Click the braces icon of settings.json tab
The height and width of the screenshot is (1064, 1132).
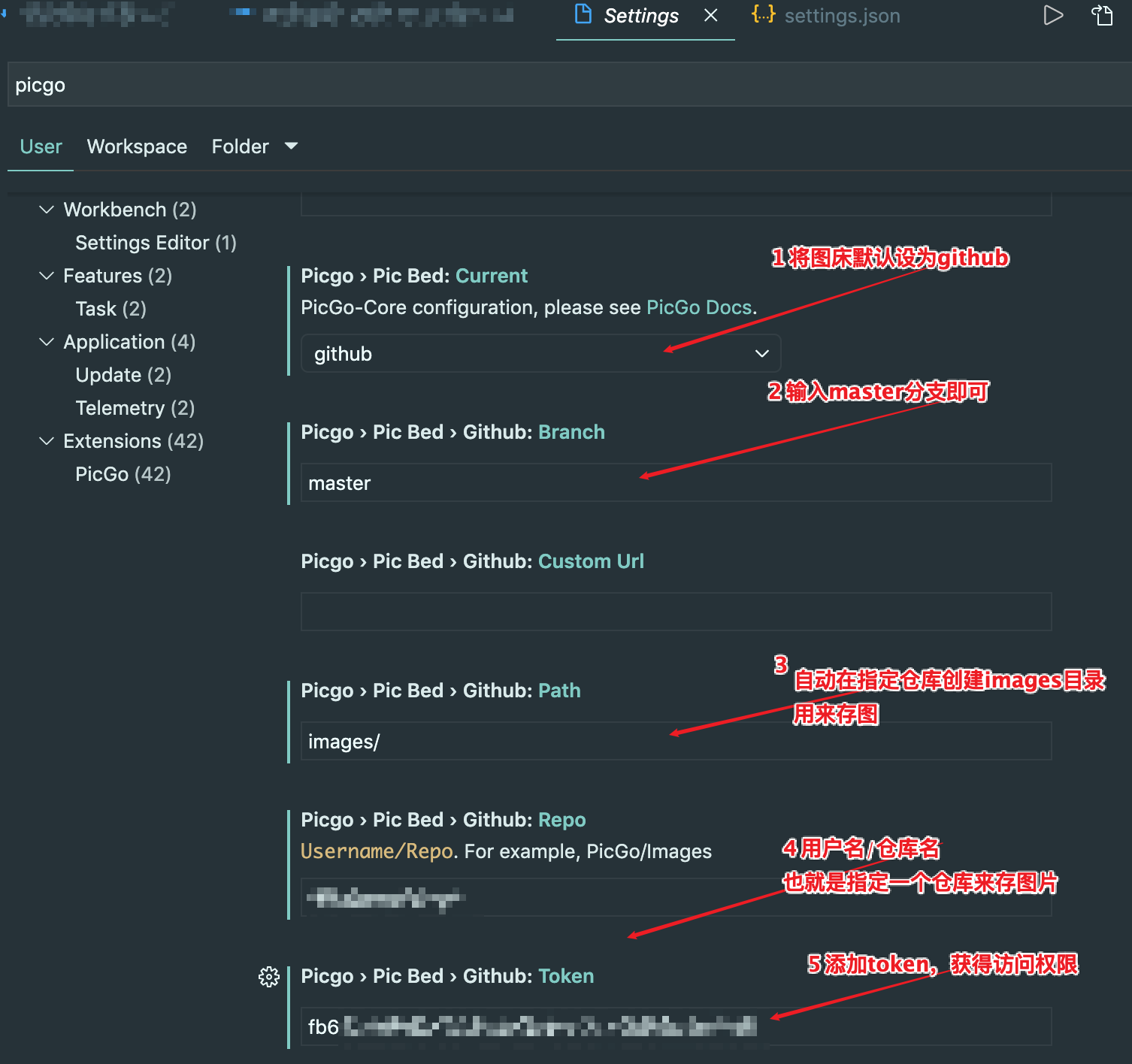pos(763,14)
